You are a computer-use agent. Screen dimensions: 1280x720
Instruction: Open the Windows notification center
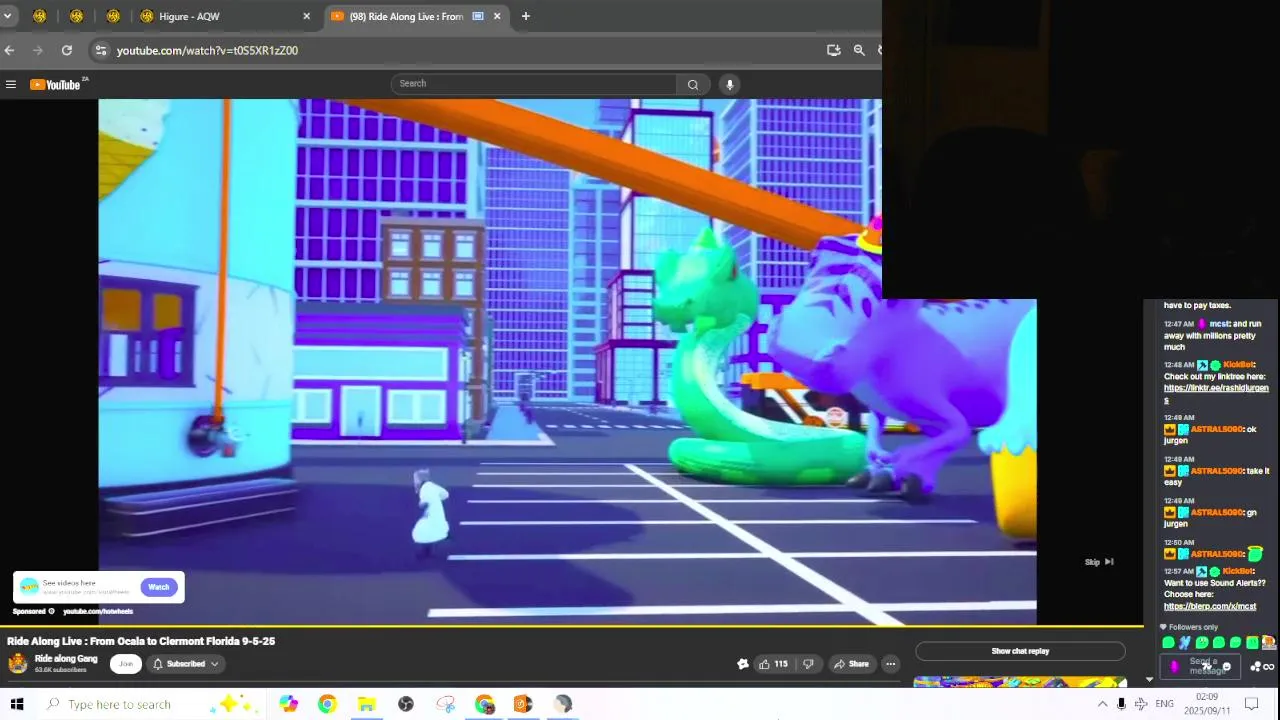pyautogui.click(x=1250, y=704)
